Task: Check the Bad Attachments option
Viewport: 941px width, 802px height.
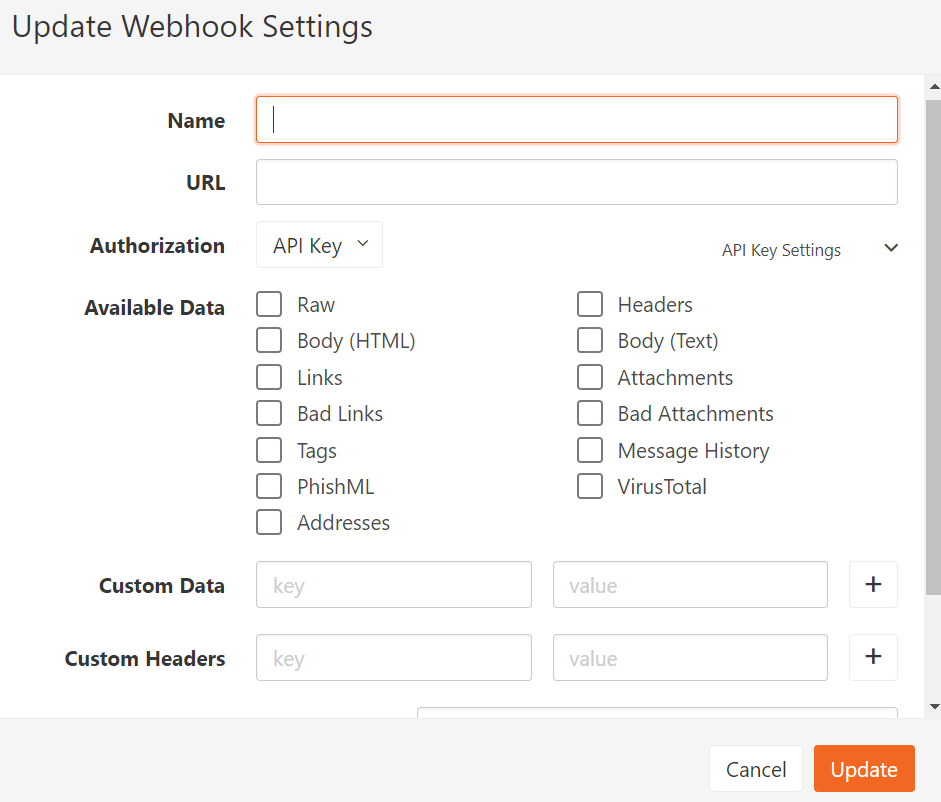Action: 590,413
